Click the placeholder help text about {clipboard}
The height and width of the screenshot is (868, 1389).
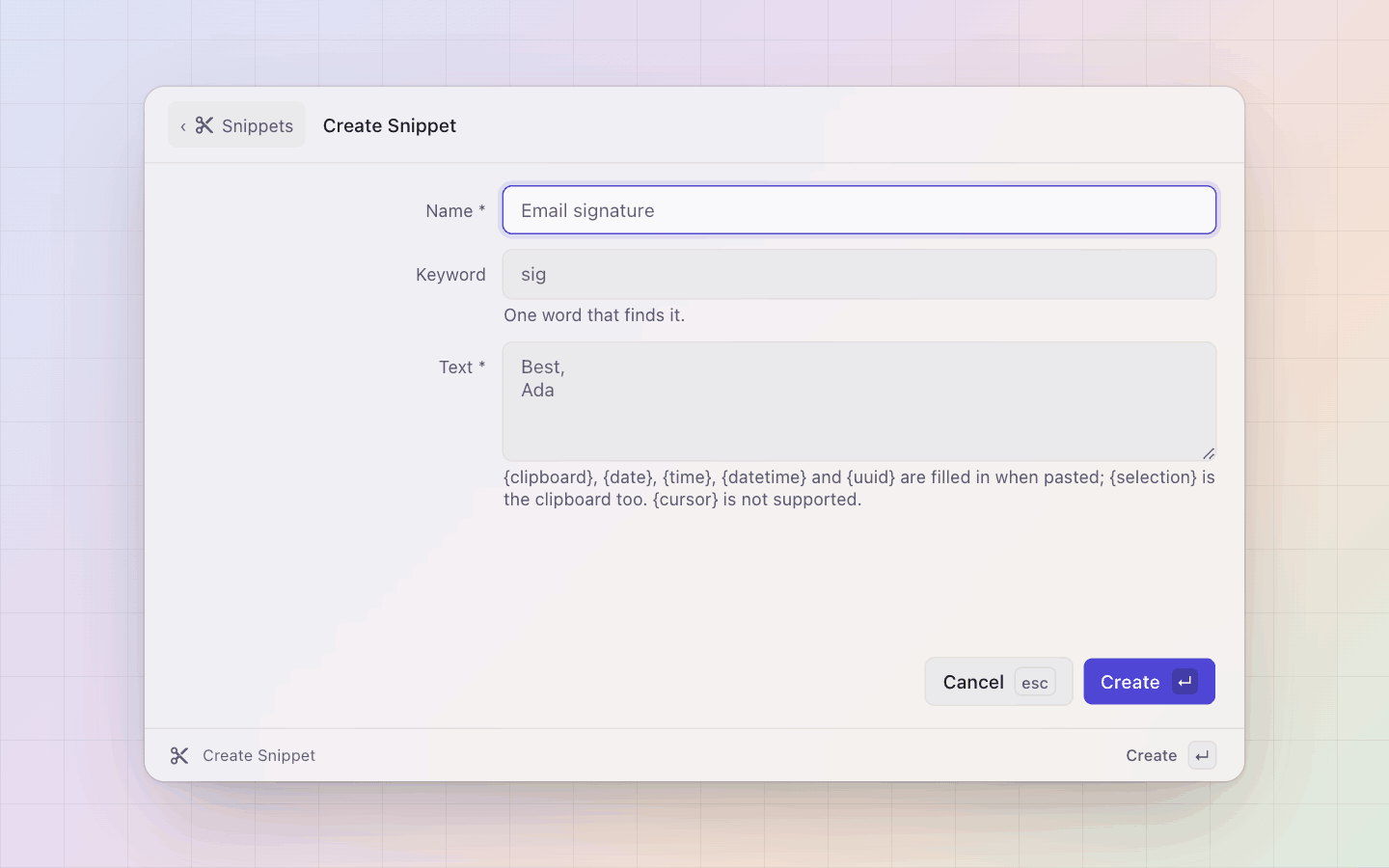(858, 488)
